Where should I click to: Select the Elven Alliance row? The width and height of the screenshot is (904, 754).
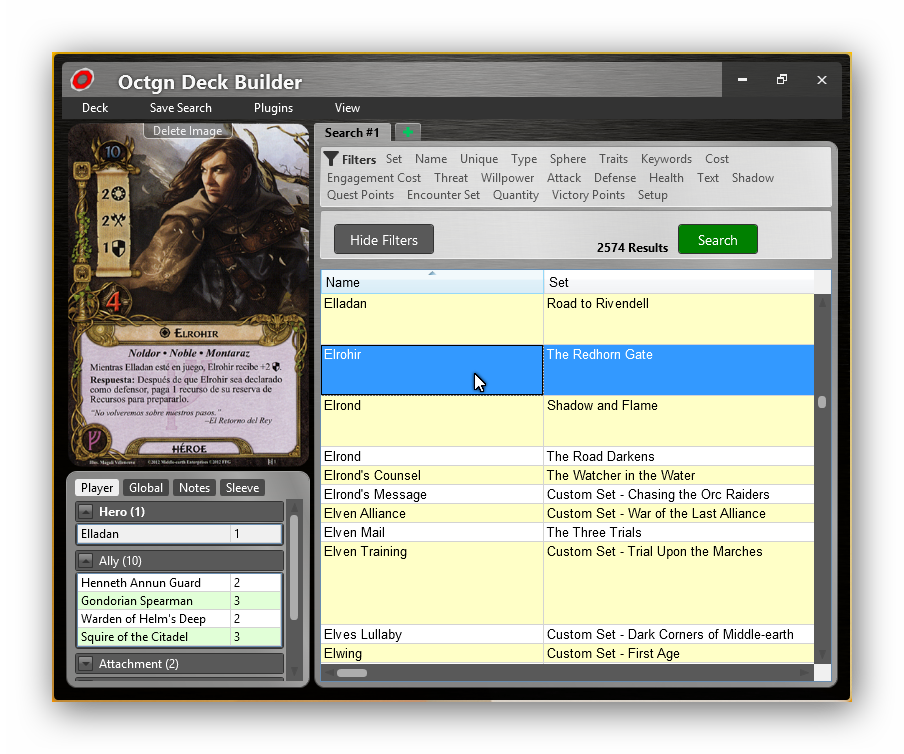point(567,514)
